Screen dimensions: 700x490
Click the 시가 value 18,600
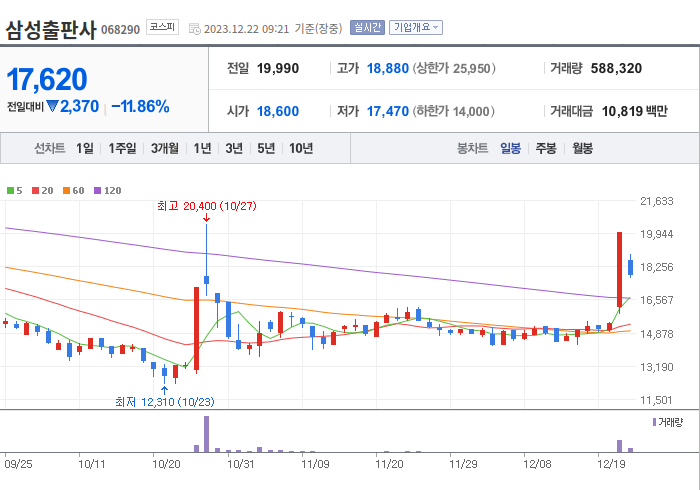278,111
